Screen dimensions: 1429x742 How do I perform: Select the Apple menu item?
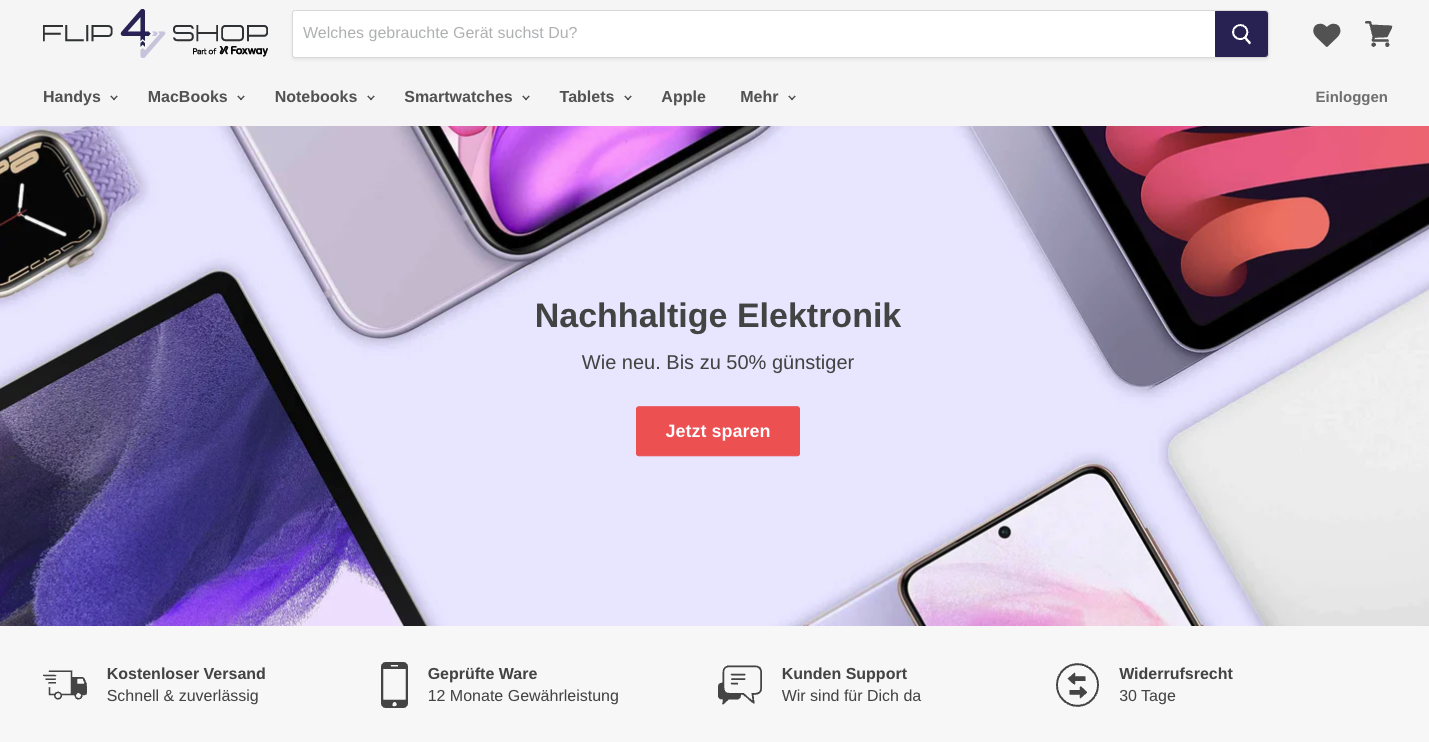[x=684, y=97]
